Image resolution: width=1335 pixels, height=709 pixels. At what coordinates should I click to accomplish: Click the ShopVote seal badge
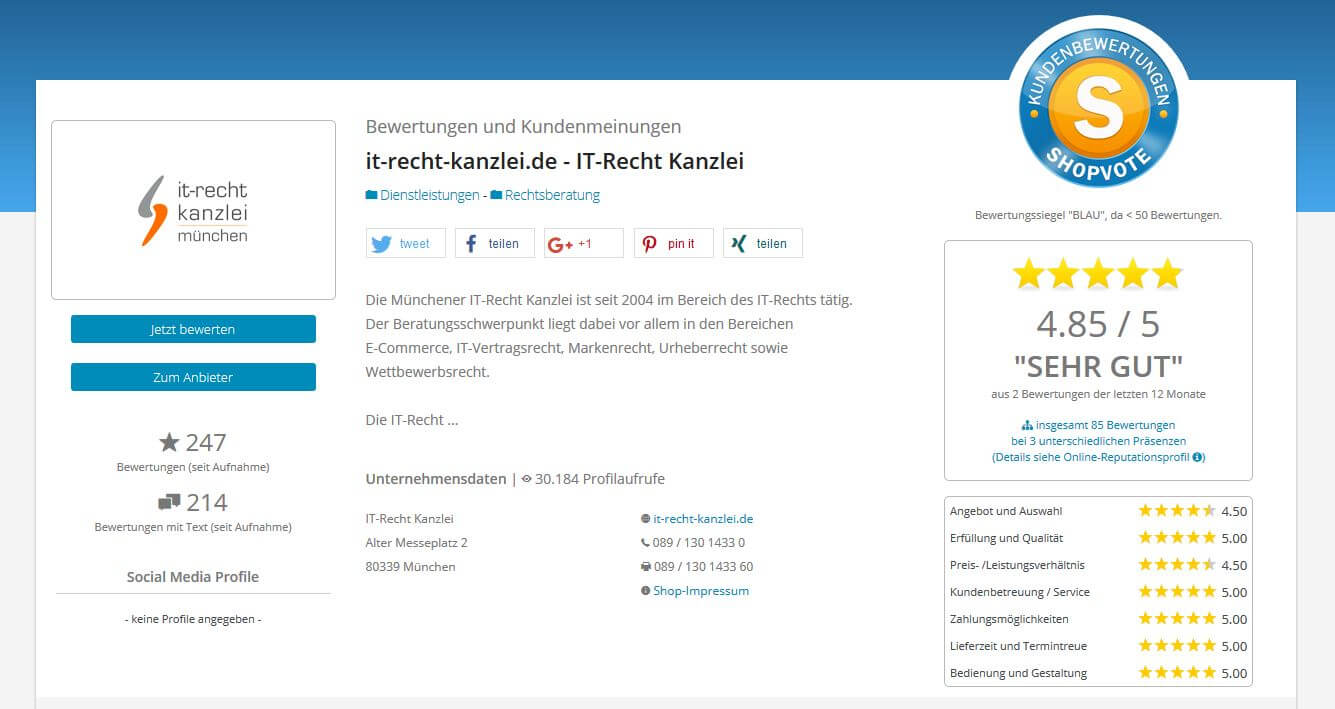click(1098, 105)
